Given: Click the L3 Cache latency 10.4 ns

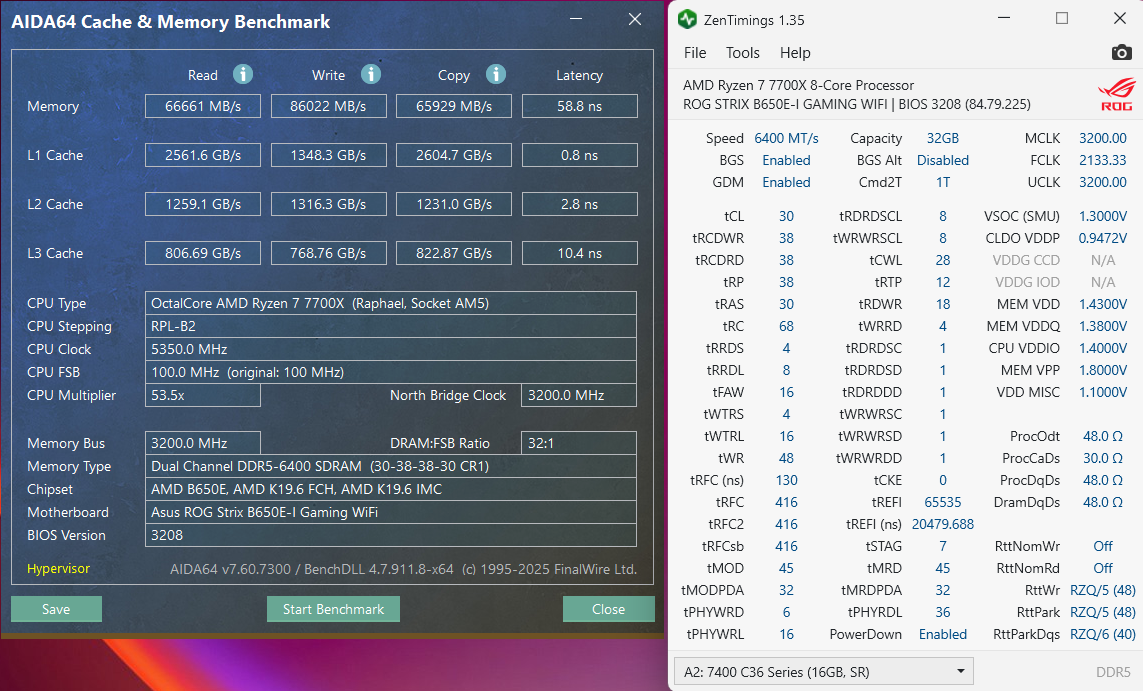Looking at the screenshot, I should tap(580, 253).
